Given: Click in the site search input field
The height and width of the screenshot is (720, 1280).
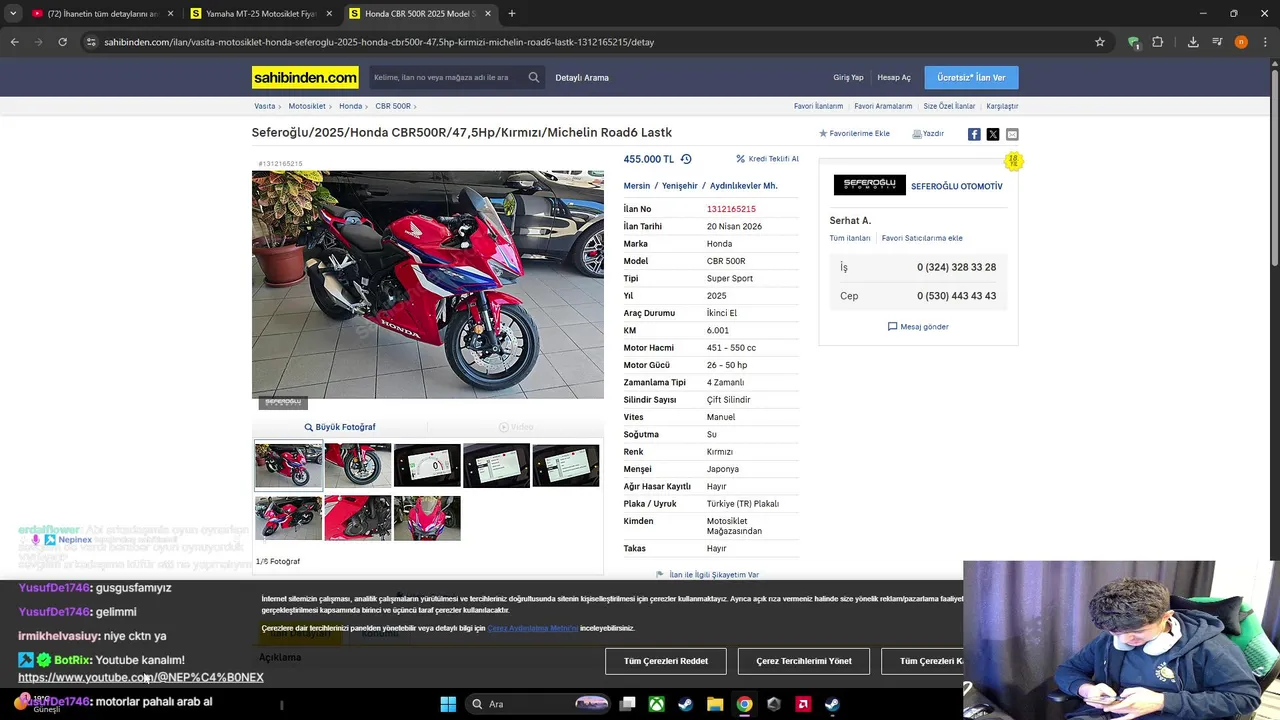Looking at the screenshot, I should [x=447, y=77].
